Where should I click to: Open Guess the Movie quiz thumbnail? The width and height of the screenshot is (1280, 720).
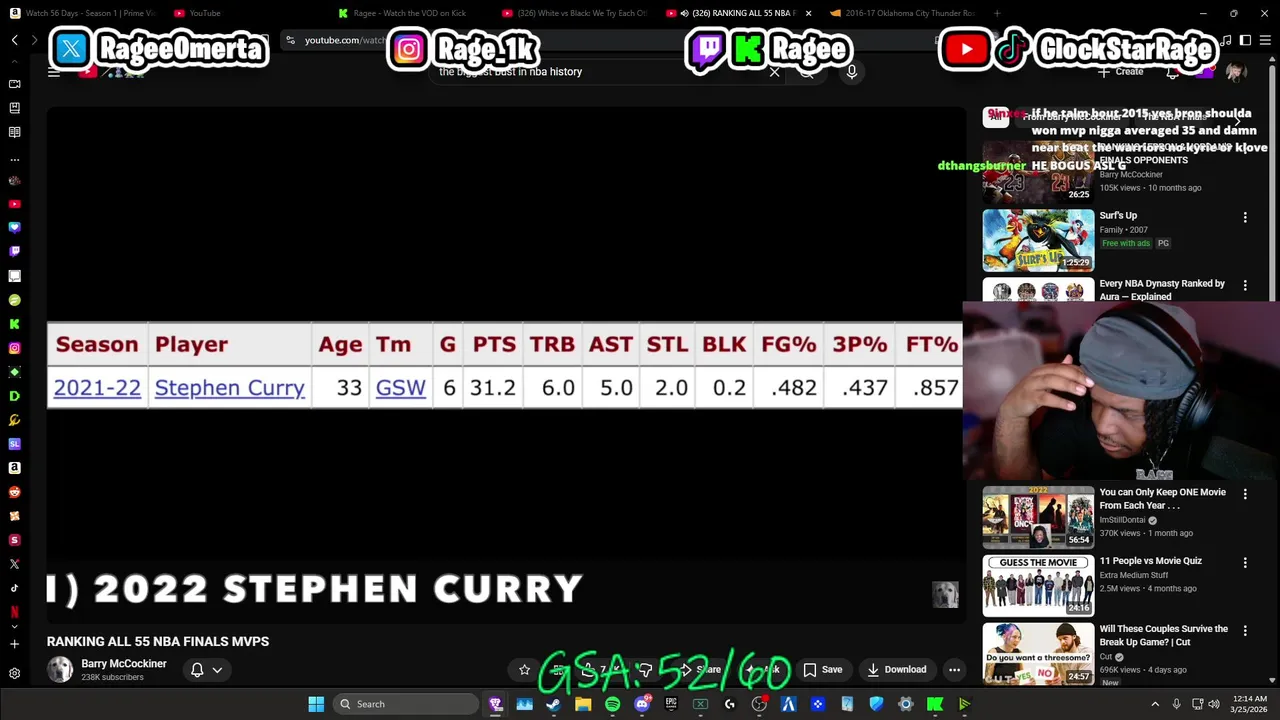pyautogui.click(x=1038, y=586)
